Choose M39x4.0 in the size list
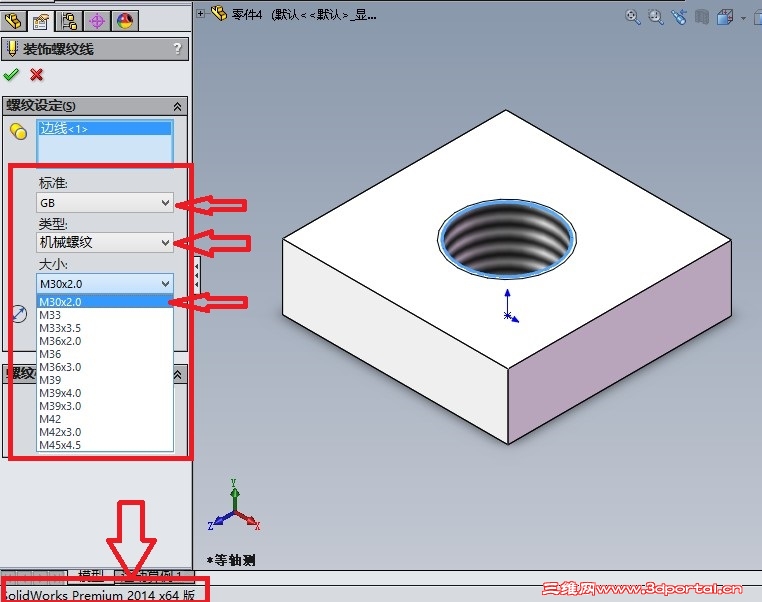Image resolution: width=762 pixels, height=602 pixels. pyautogui.click(x=104, y=393)
